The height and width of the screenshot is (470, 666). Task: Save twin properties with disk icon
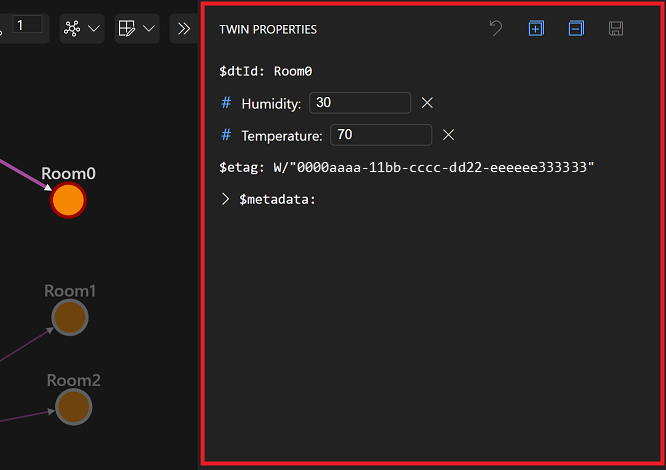click(x=616, y=28)
